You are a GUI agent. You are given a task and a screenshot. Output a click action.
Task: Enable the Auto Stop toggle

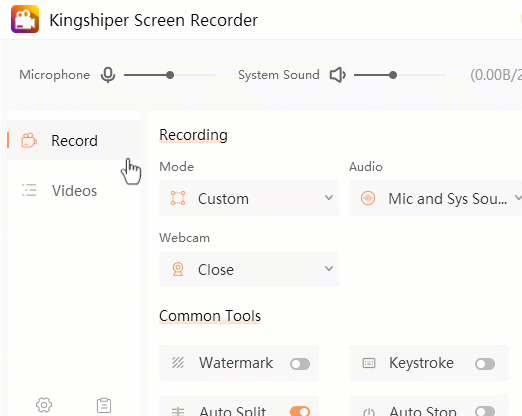[485, 411]
